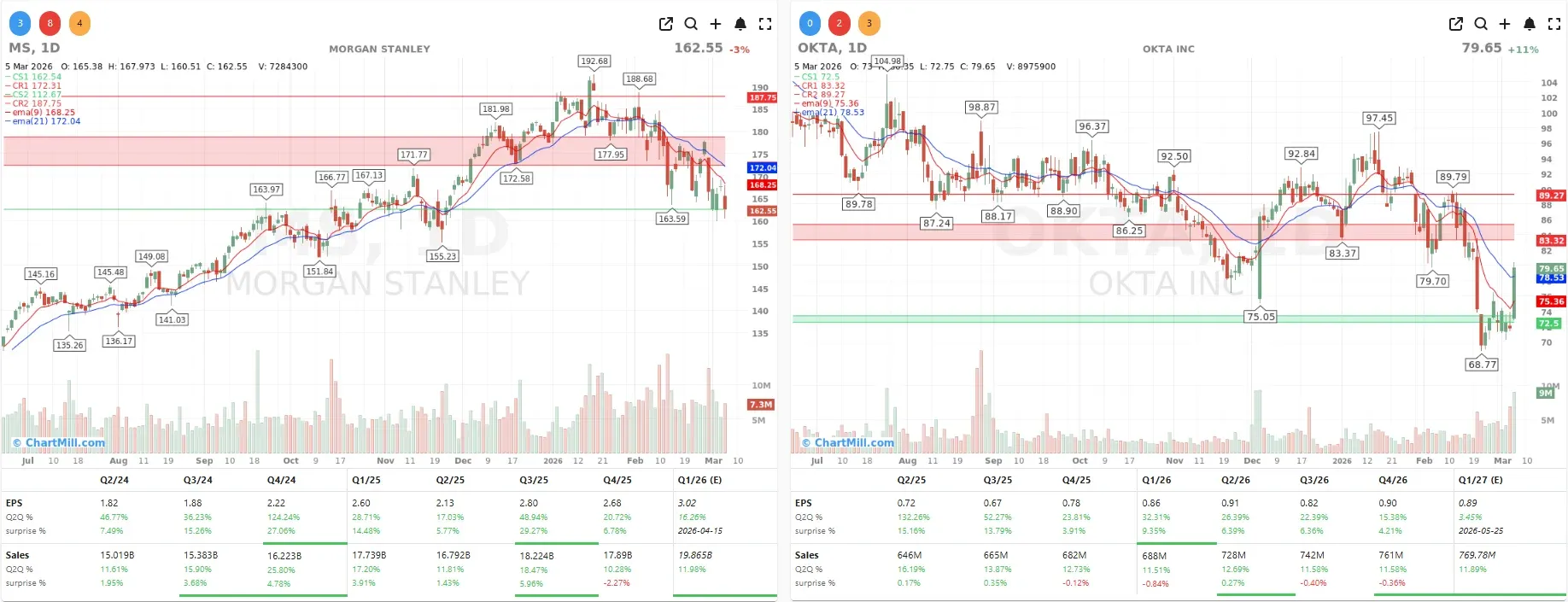Click the Sales value 15.019B in the MS table
This screenshot has width=1568, height=602.
[x=117, y=555]
